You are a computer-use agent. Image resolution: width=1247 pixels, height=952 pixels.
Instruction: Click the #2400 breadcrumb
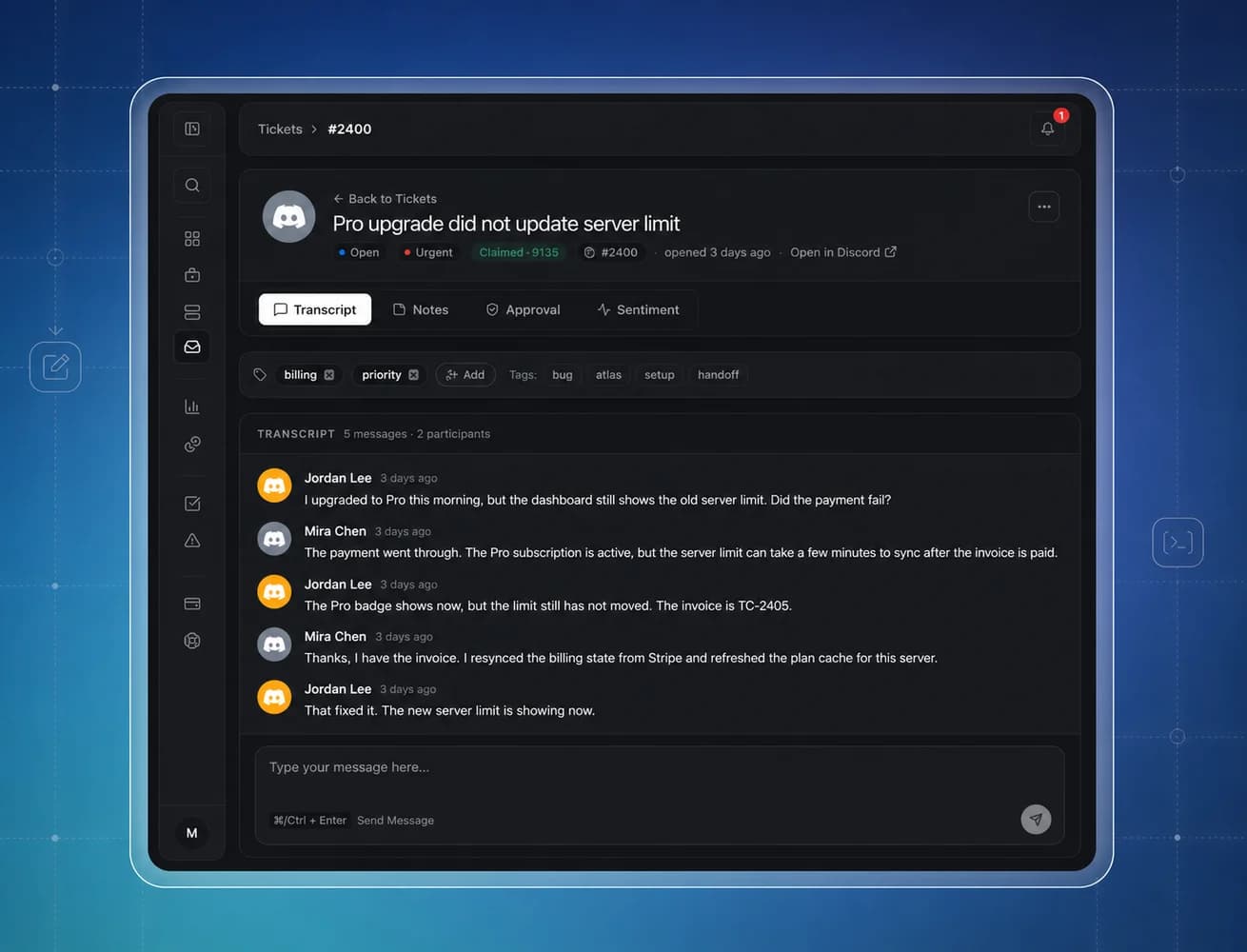(x=349, y=129)
